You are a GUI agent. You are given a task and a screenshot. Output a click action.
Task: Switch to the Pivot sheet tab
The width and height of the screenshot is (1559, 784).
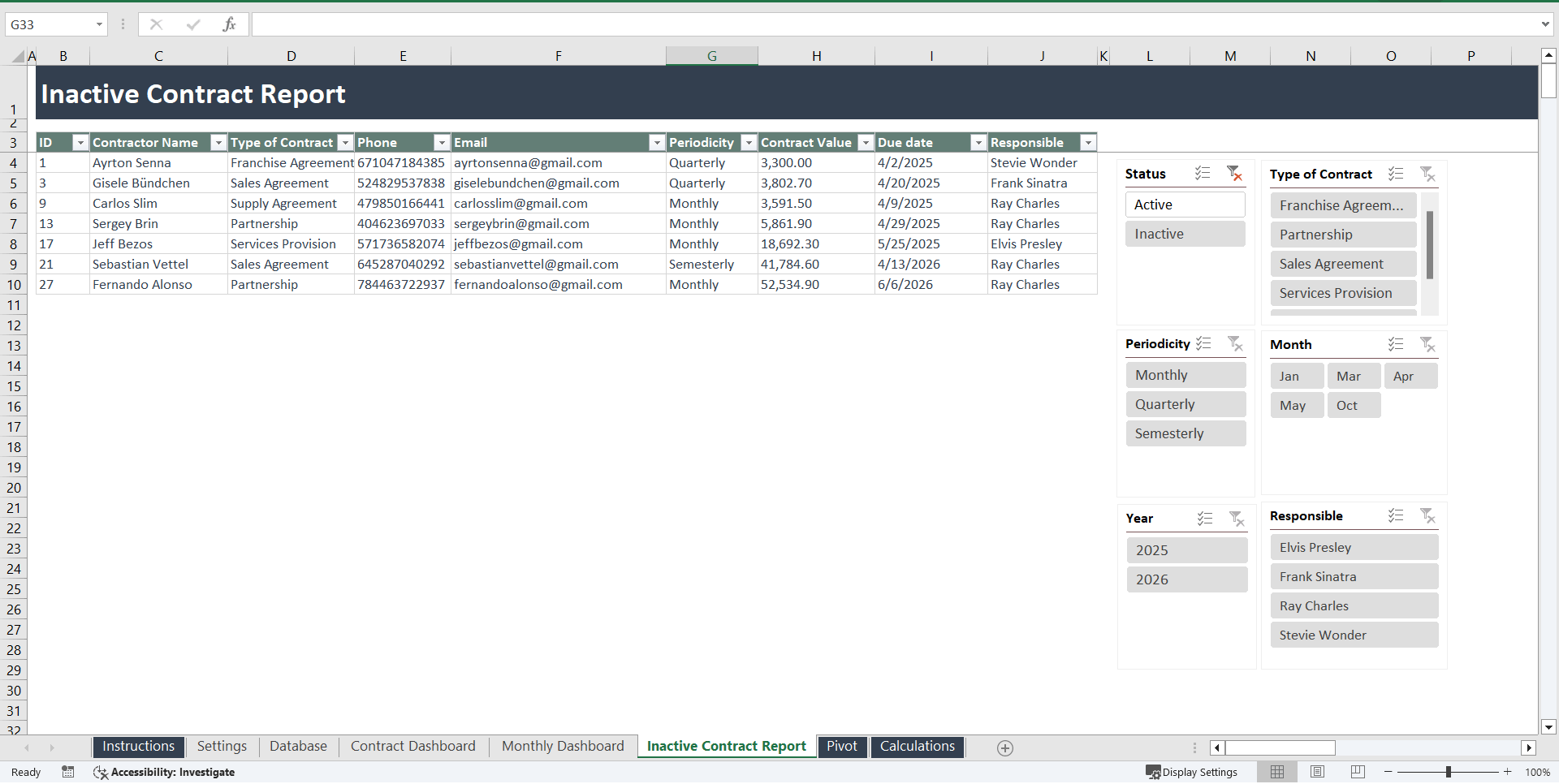[x=842, y=747]
